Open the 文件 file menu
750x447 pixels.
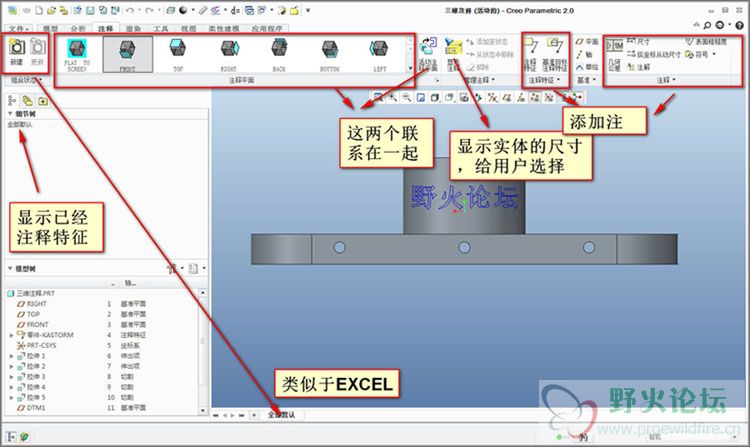pos(18,29)
